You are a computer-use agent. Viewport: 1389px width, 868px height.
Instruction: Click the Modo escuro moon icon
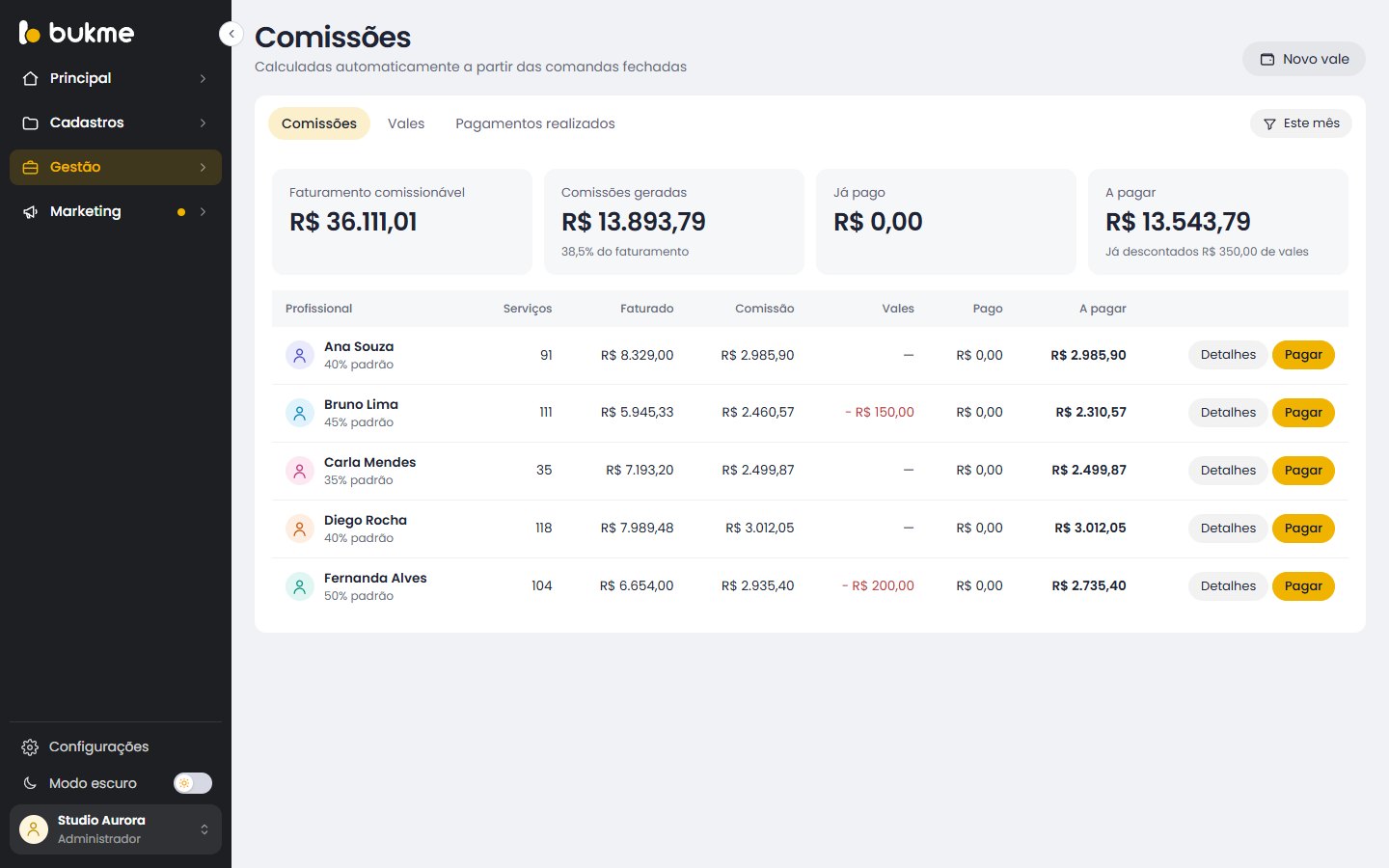point(30,783)
